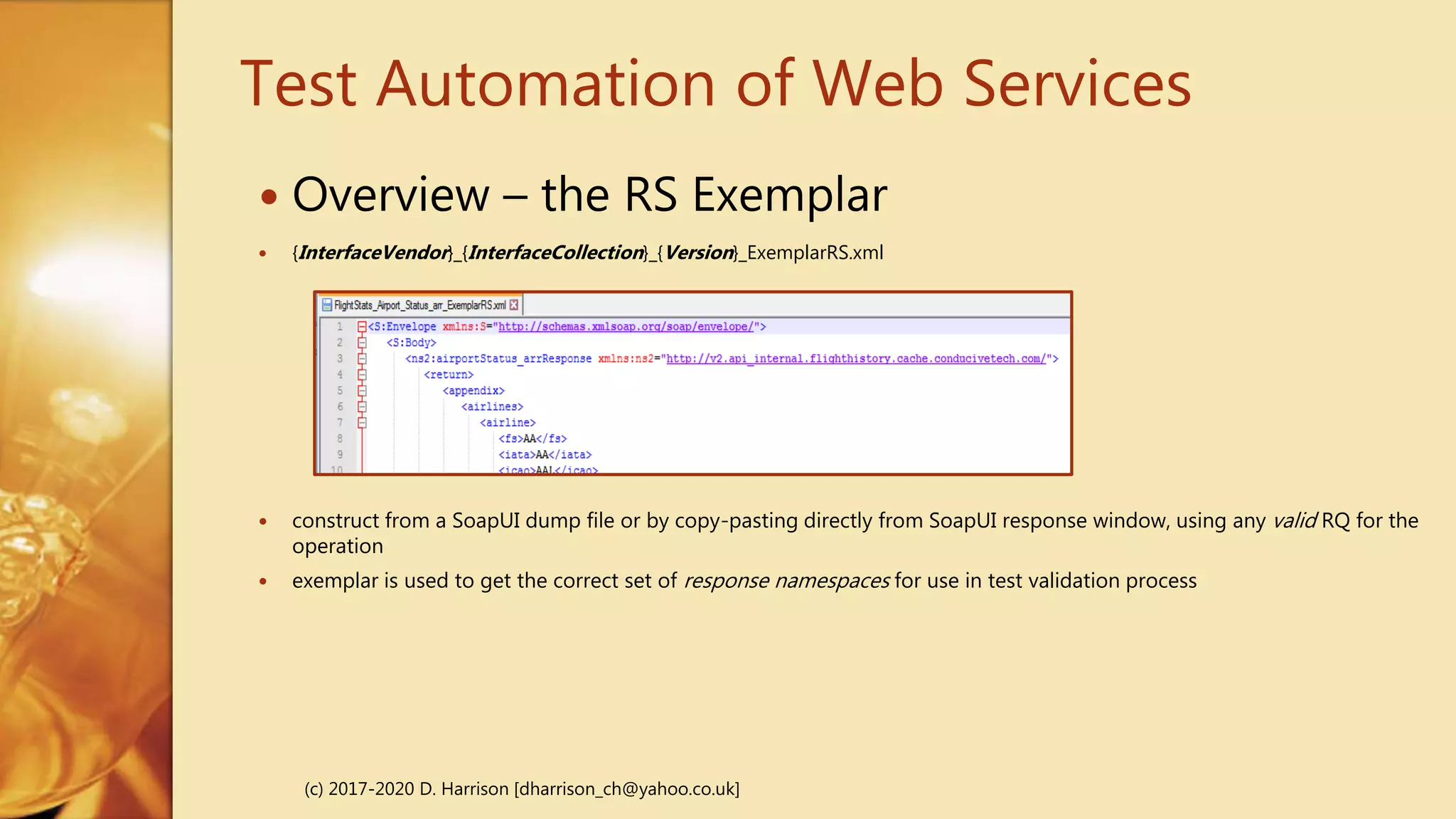
Task: Collapse the return element fold marker
Action: tap(362, 375)
